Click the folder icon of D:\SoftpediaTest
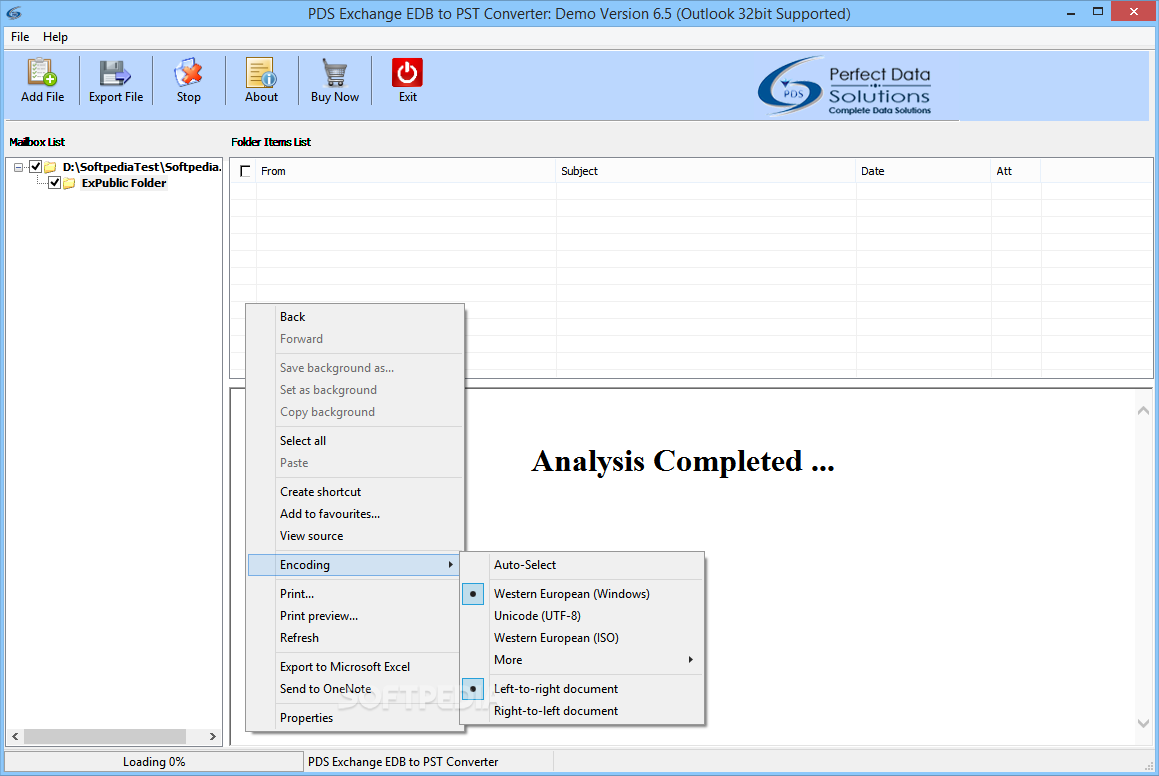The image size is (1159, 776). (x=50, y=167)
